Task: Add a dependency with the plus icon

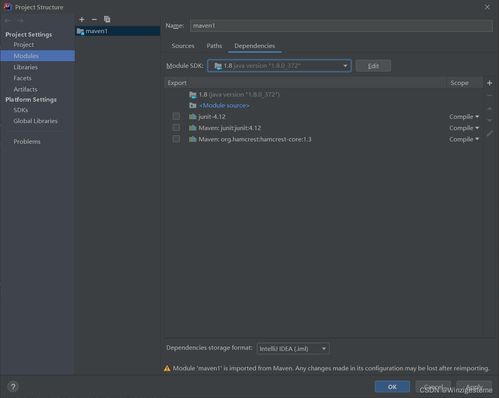Action: click(489, 83)
